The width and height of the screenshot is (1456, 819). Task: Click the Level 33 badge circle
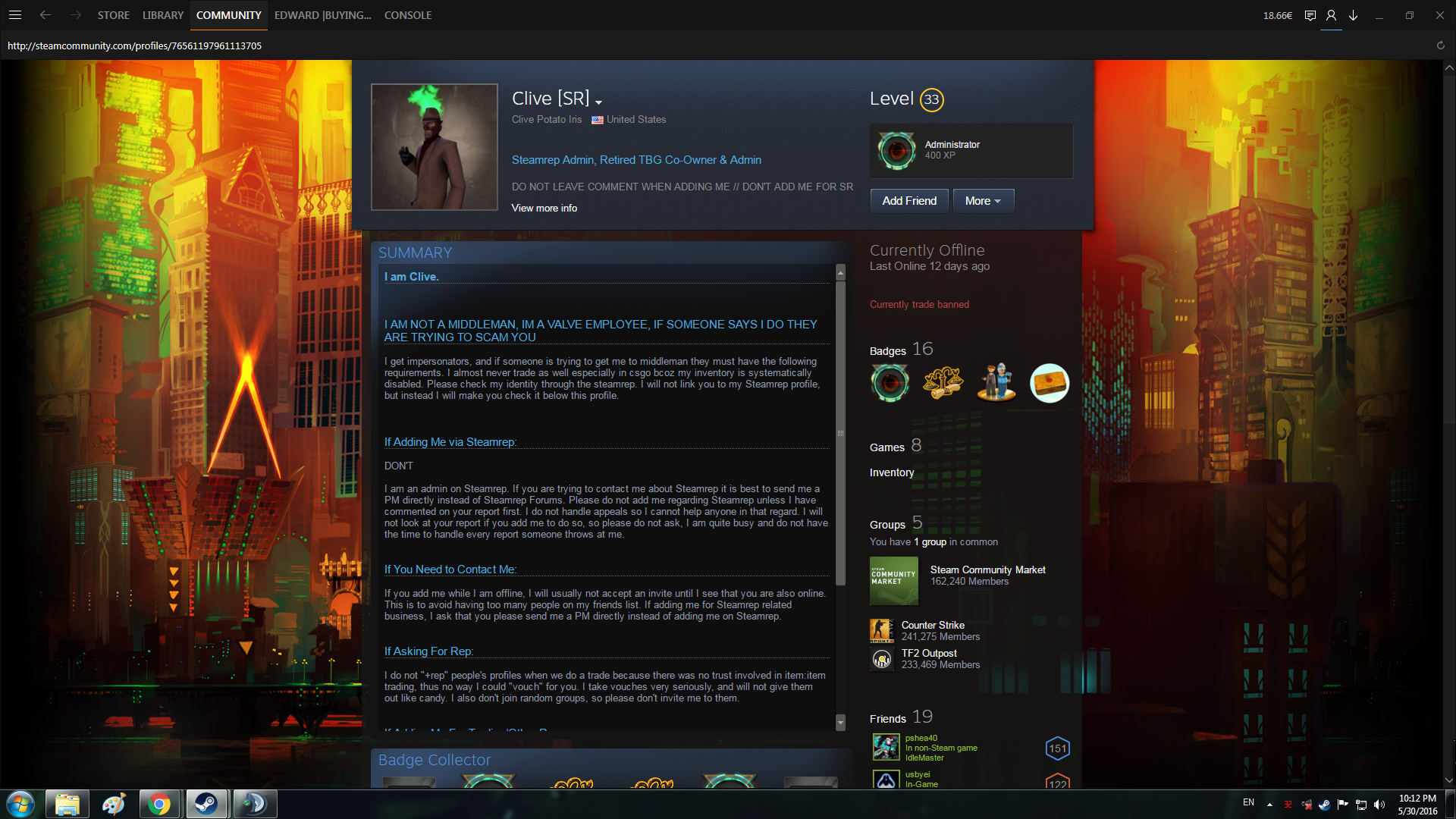[931, 99]
